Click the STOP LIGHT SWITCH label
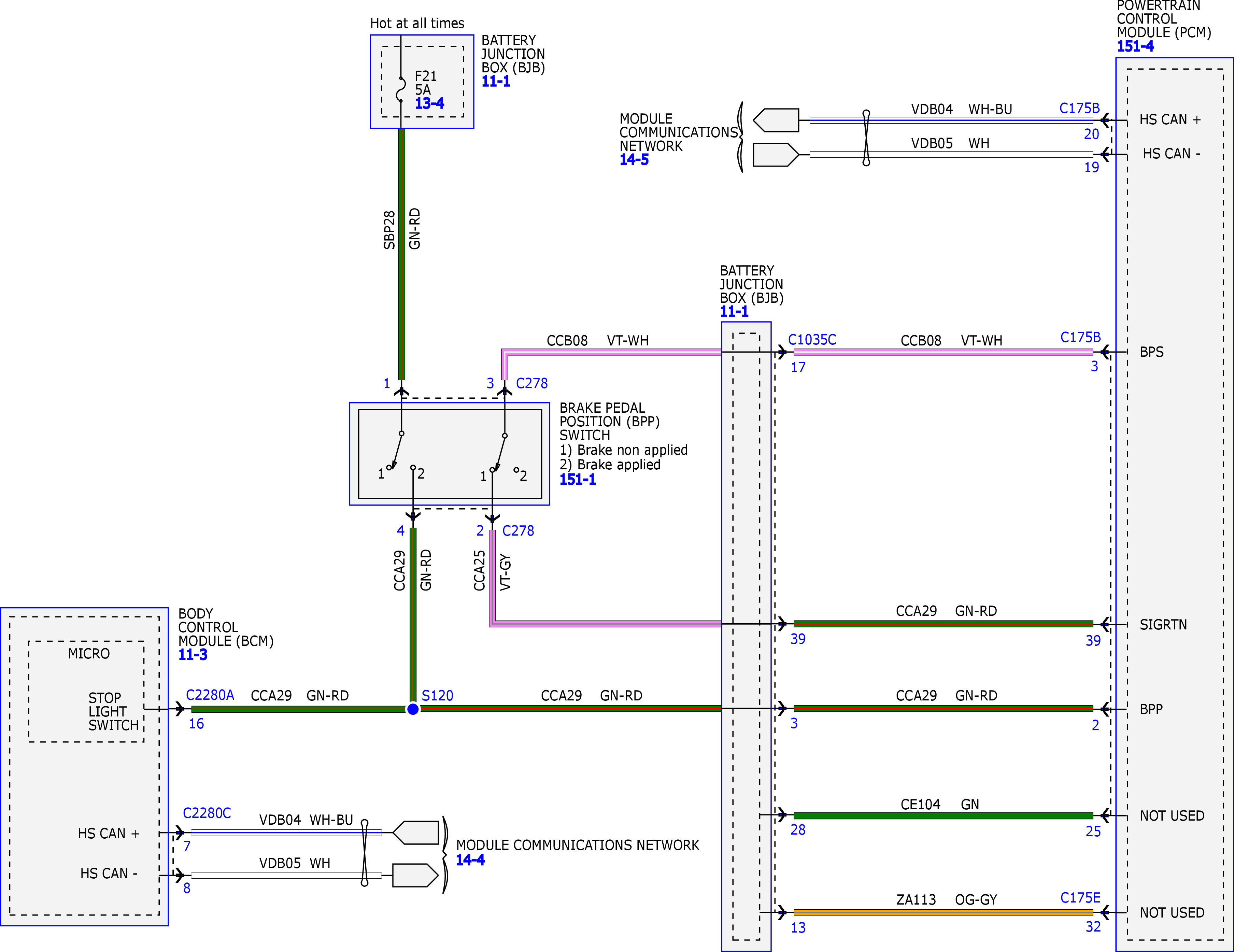The height and width of the screenshot is (952, 1234). [113, 712]
